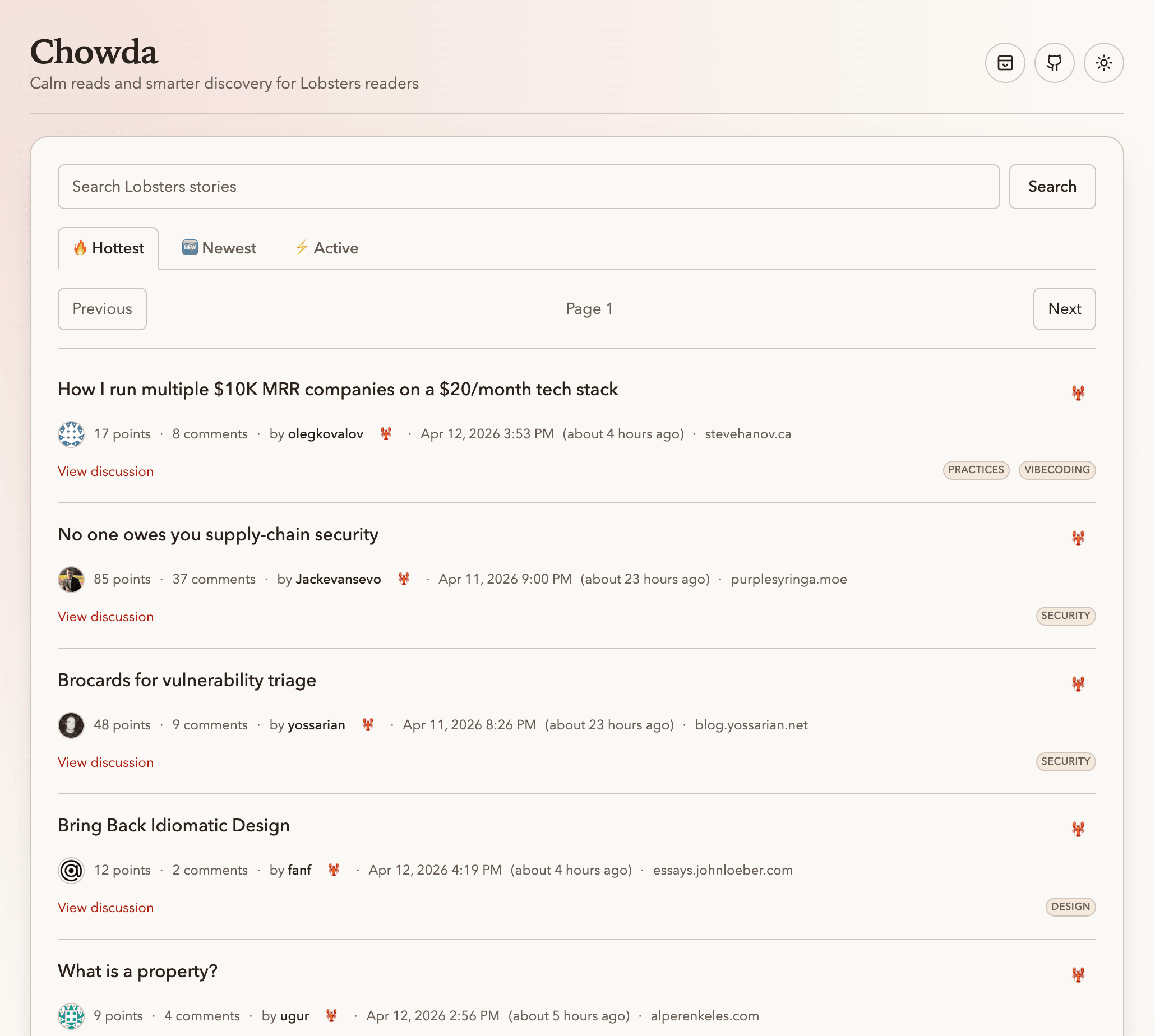The width and height of the screenshot is (1155, 1036).
Task: Click the lobster icon right of the supply-chain security story
Action: (1078, 538)
